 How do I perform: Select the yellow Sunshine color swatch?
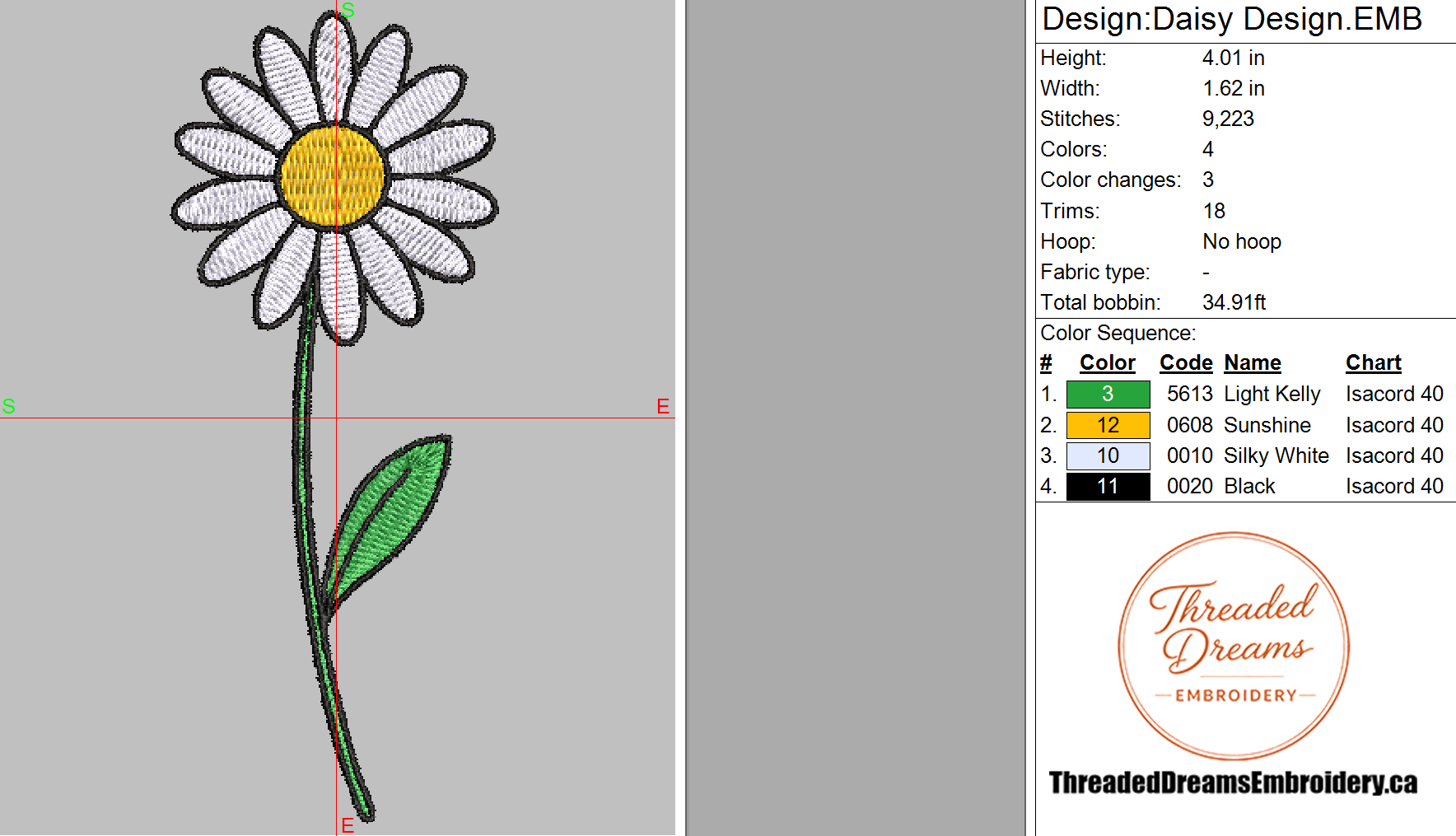click(1108, 425)
